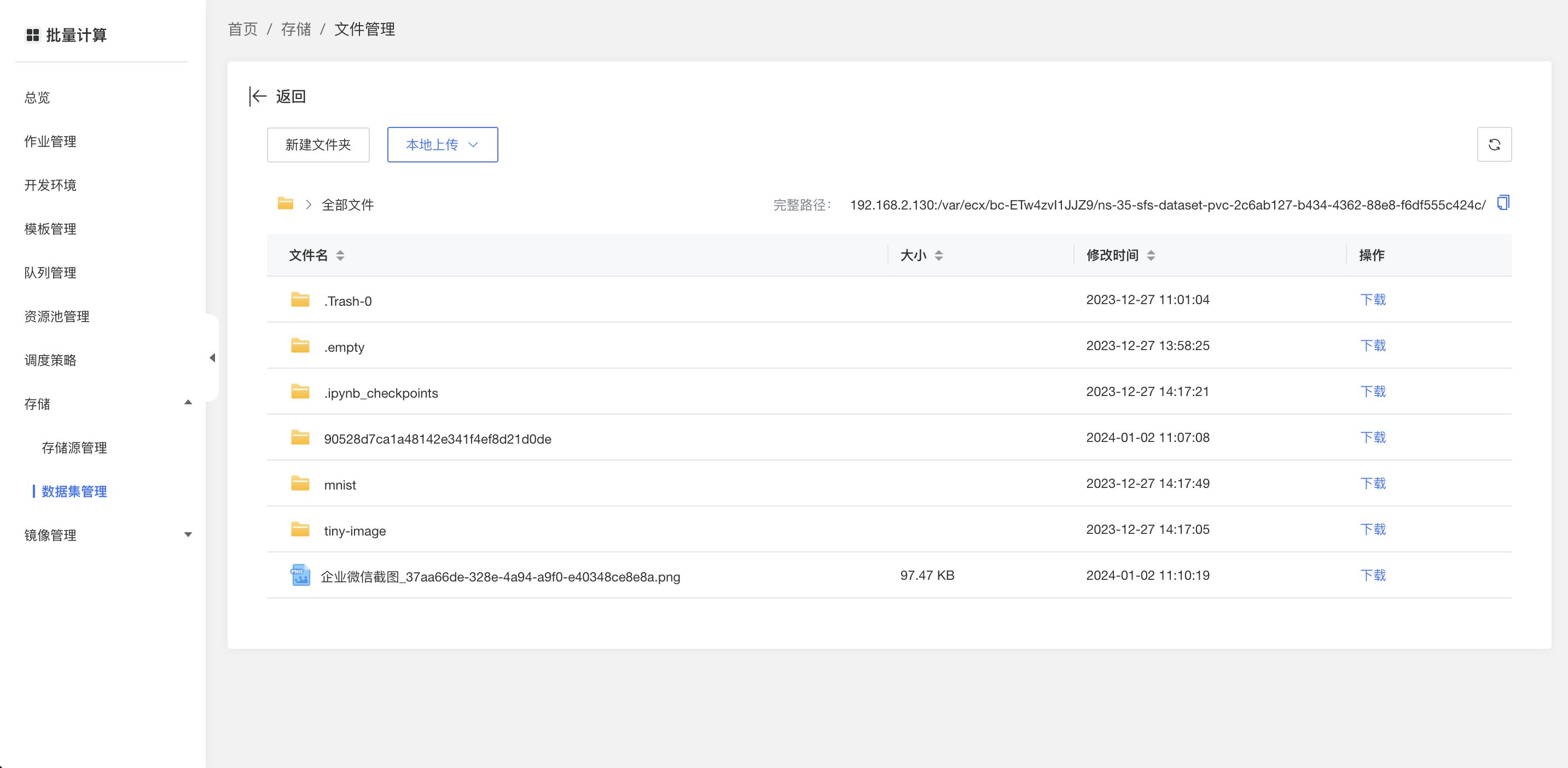
Task: Open the mnist folder name
Action: coord(340,485)
